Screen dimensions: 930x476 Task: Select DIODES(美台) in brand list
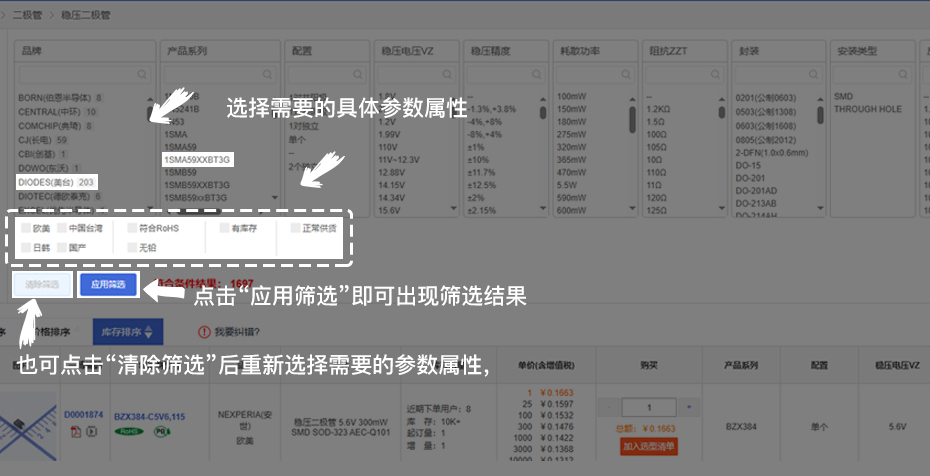56,182
